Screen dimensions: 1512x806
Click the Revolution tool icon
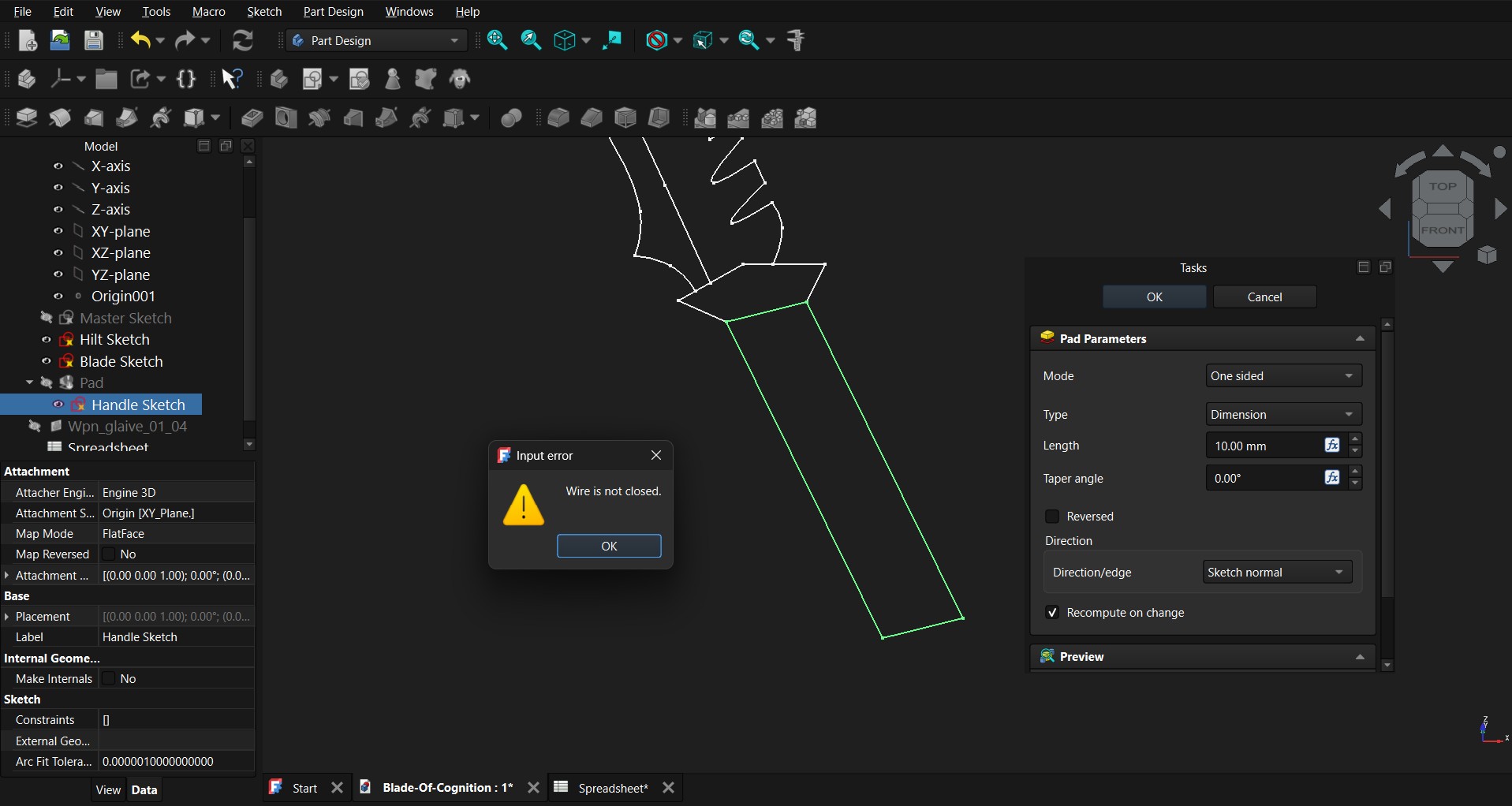pos(61,118)
